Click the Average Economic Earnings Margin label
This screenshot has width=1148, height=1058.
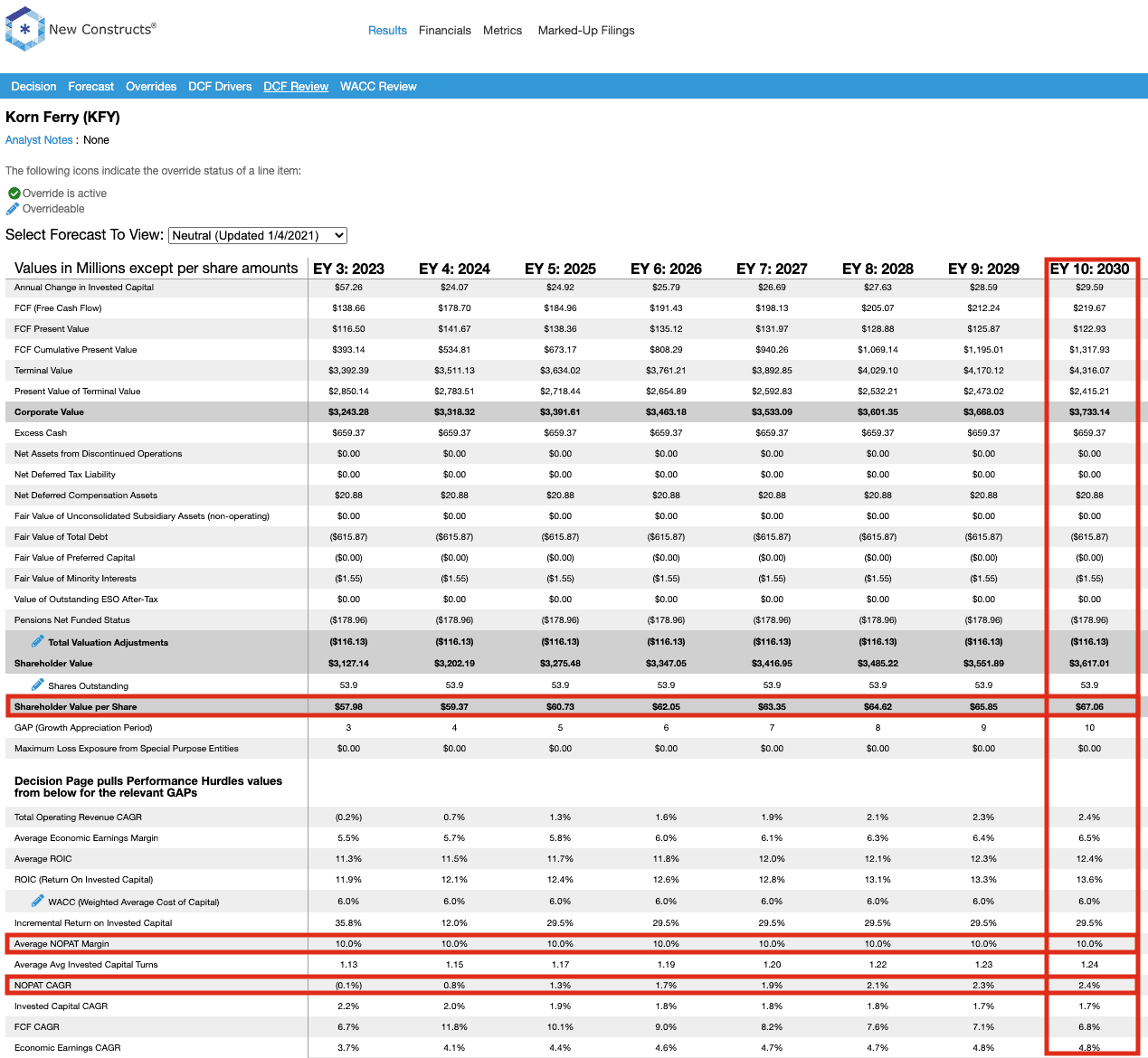pos(86,838)
